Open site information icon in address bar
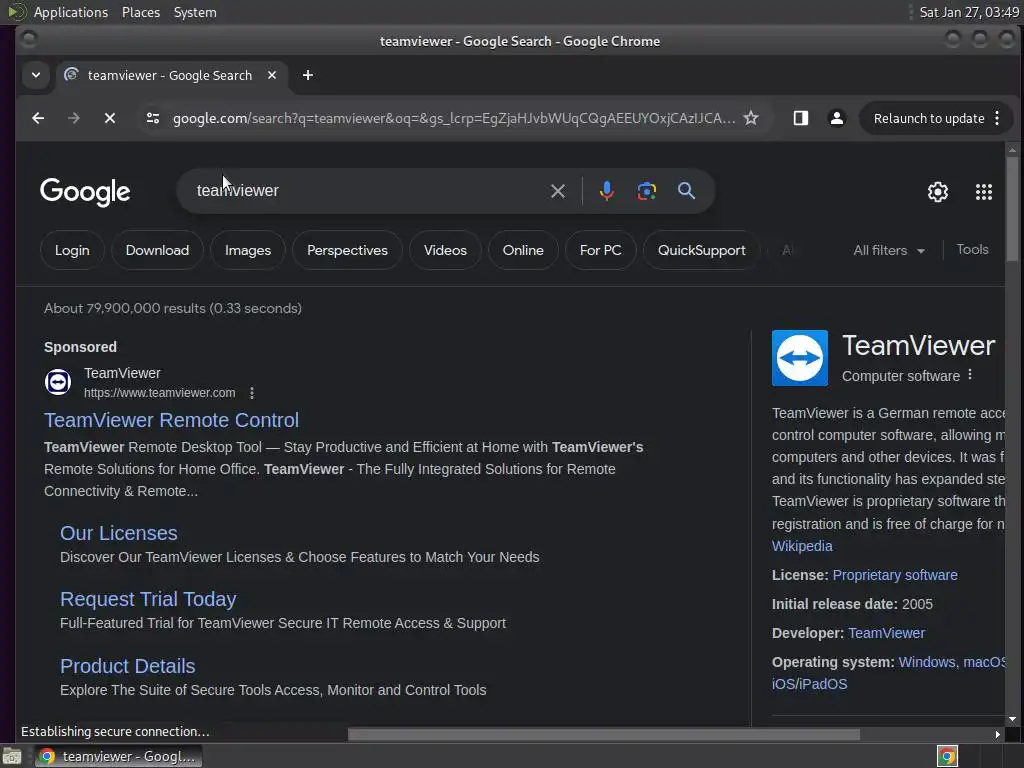Viewport: 1024px width, 768px height. tap(153, 118)
